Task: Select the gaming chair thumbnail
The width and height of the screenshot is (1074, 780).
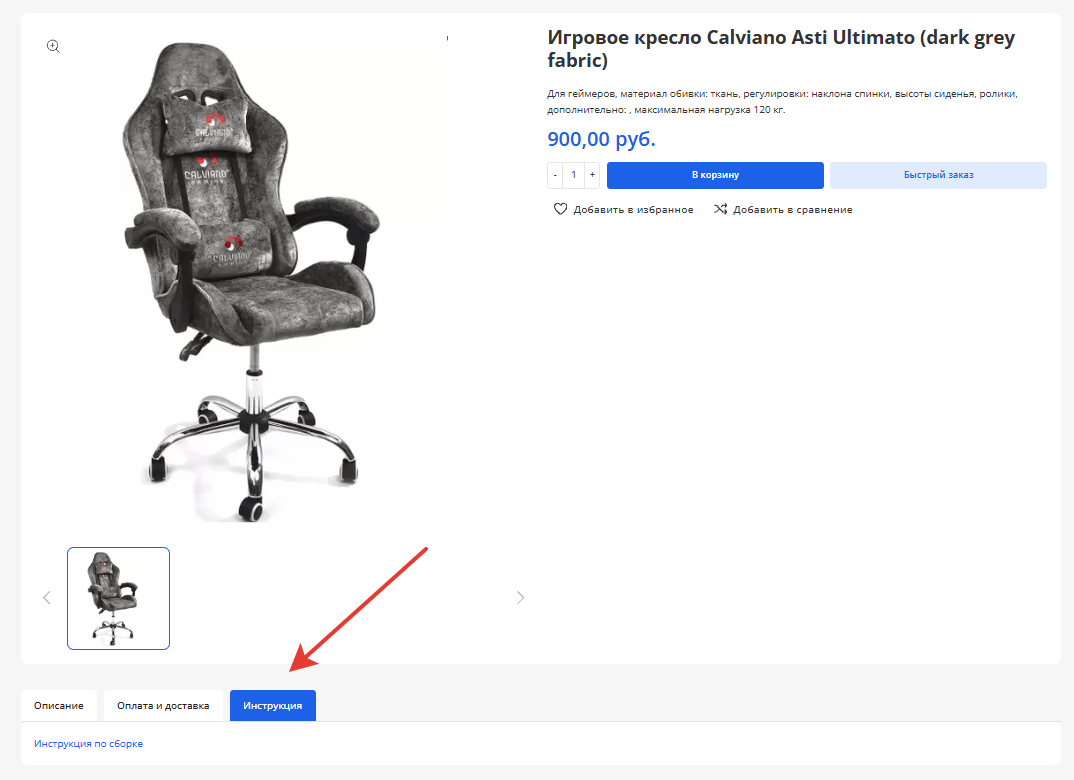Action: (x=118, y=599)
